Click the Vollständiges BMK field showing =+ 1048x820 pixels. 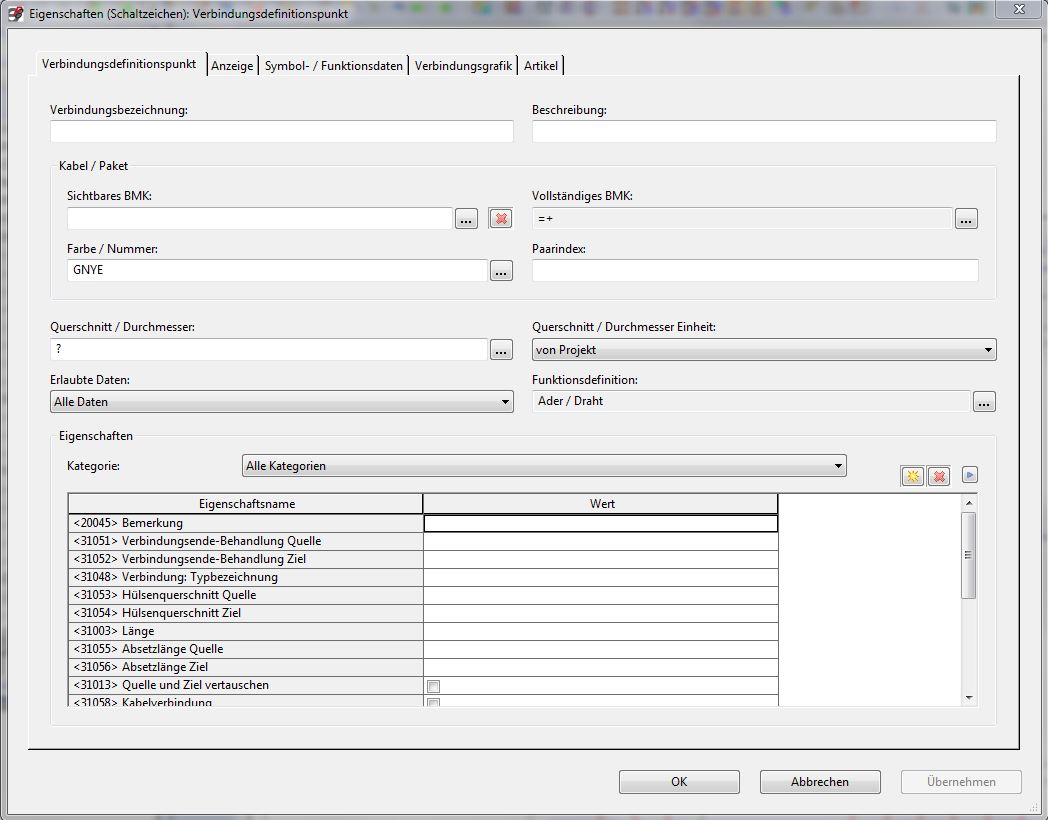tap(742, 219)
